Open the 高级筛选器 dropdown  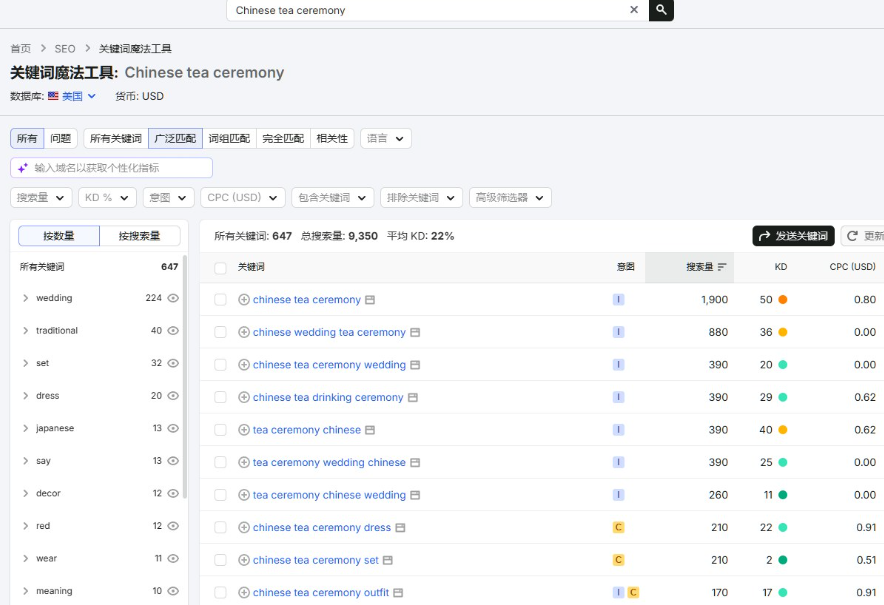point(510,197)
